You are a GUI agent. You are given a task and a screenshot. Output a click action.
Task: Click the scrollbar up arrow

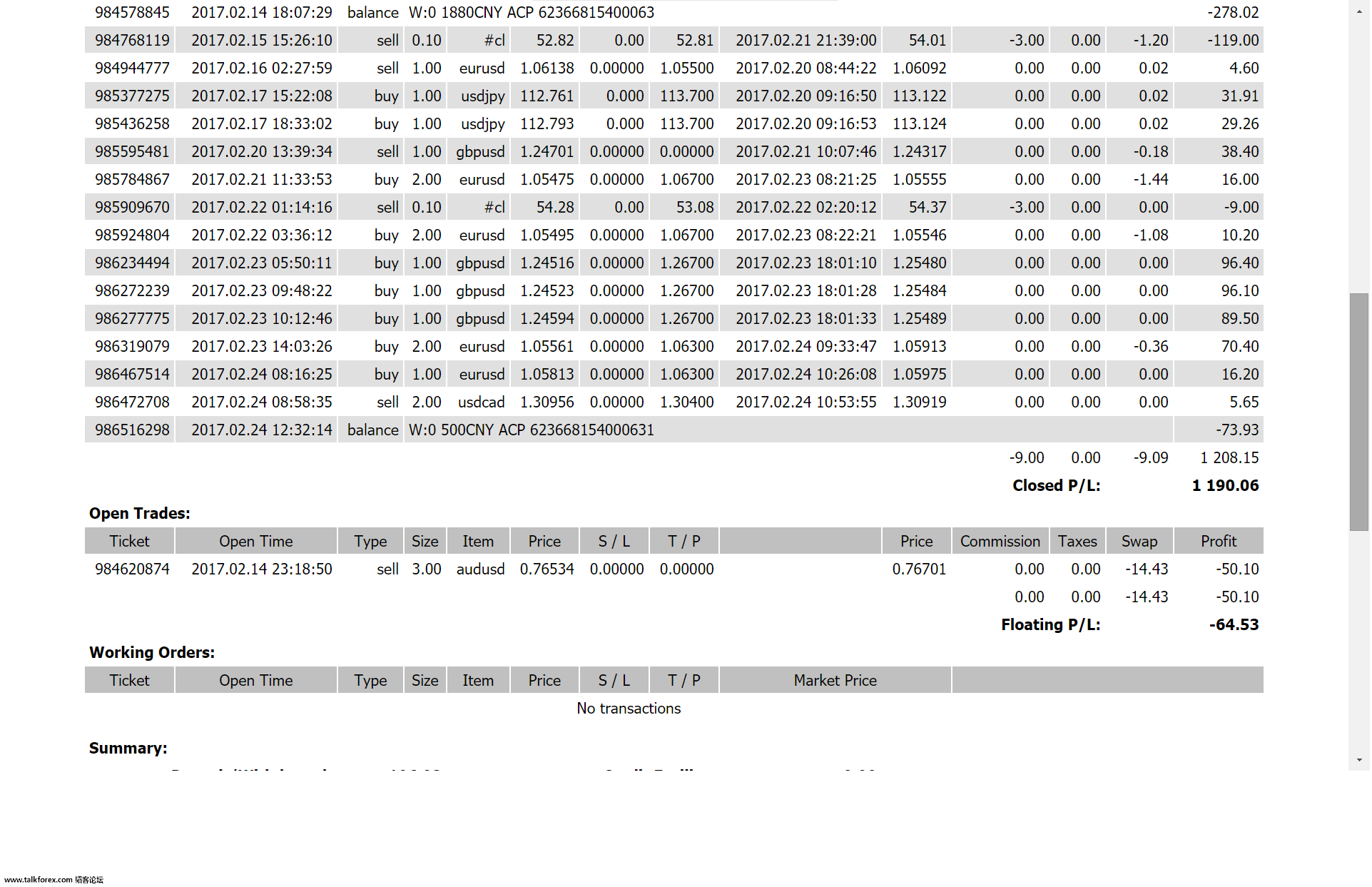(1358, 11)
